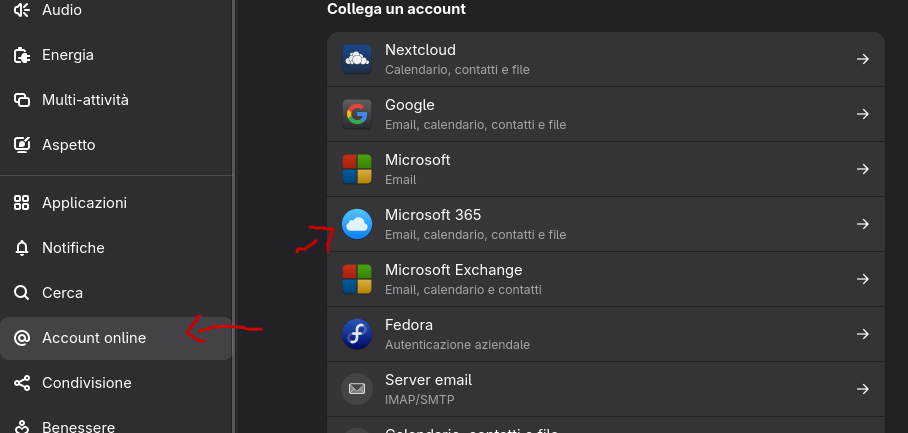Click the Microsoft Email account logo

(x=357, y=169)
